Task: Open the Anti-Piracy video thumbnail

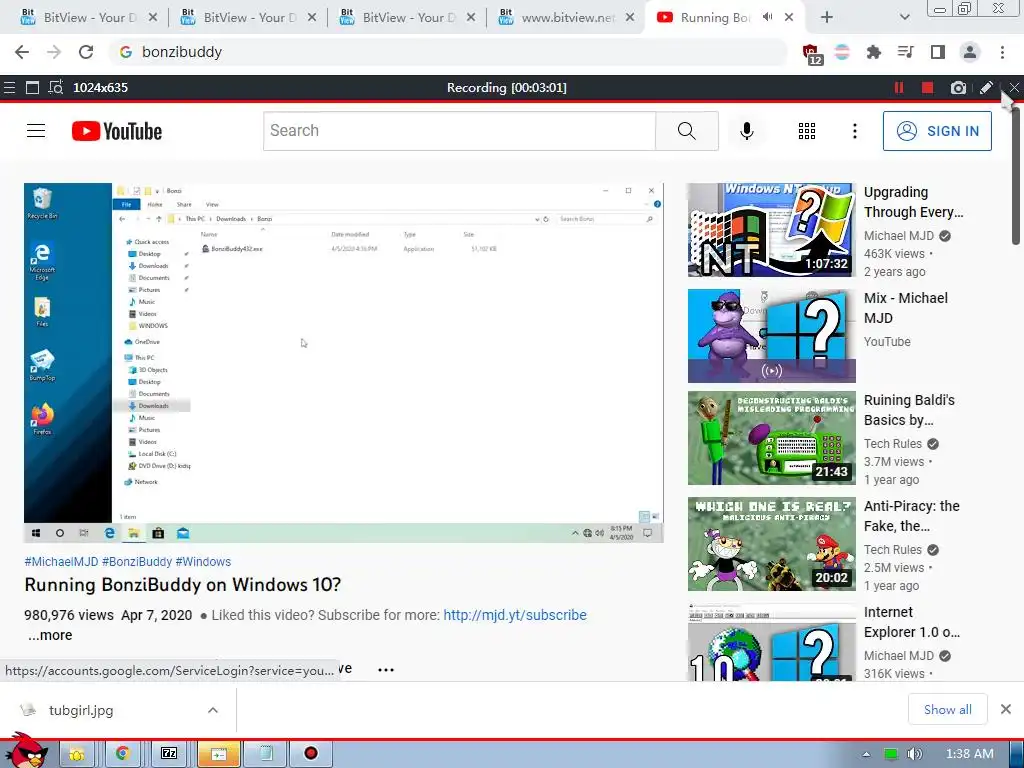Action: [771, 544]
